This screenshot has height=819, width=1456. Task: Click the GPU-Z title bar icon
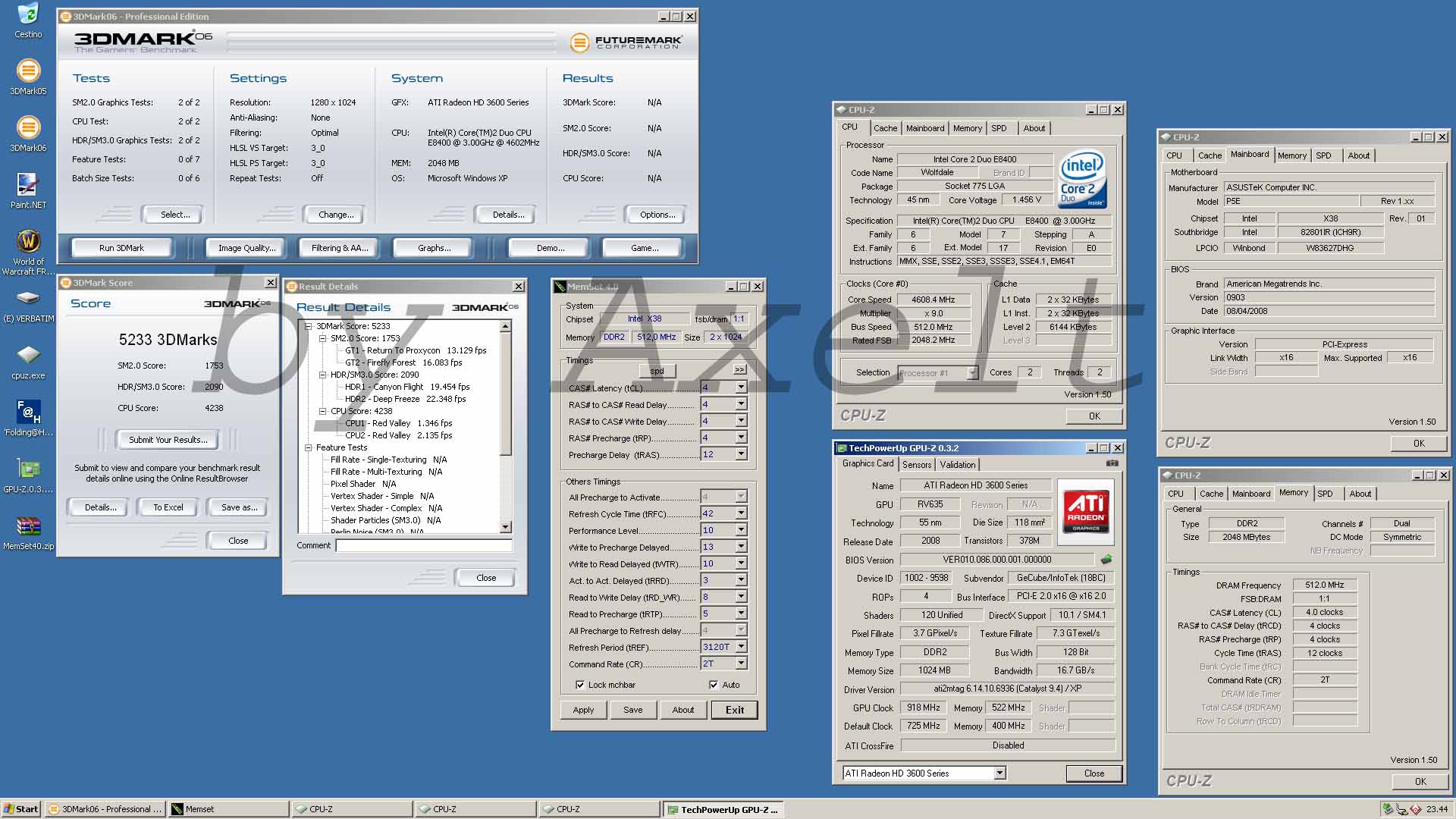[x=841, y=448]
